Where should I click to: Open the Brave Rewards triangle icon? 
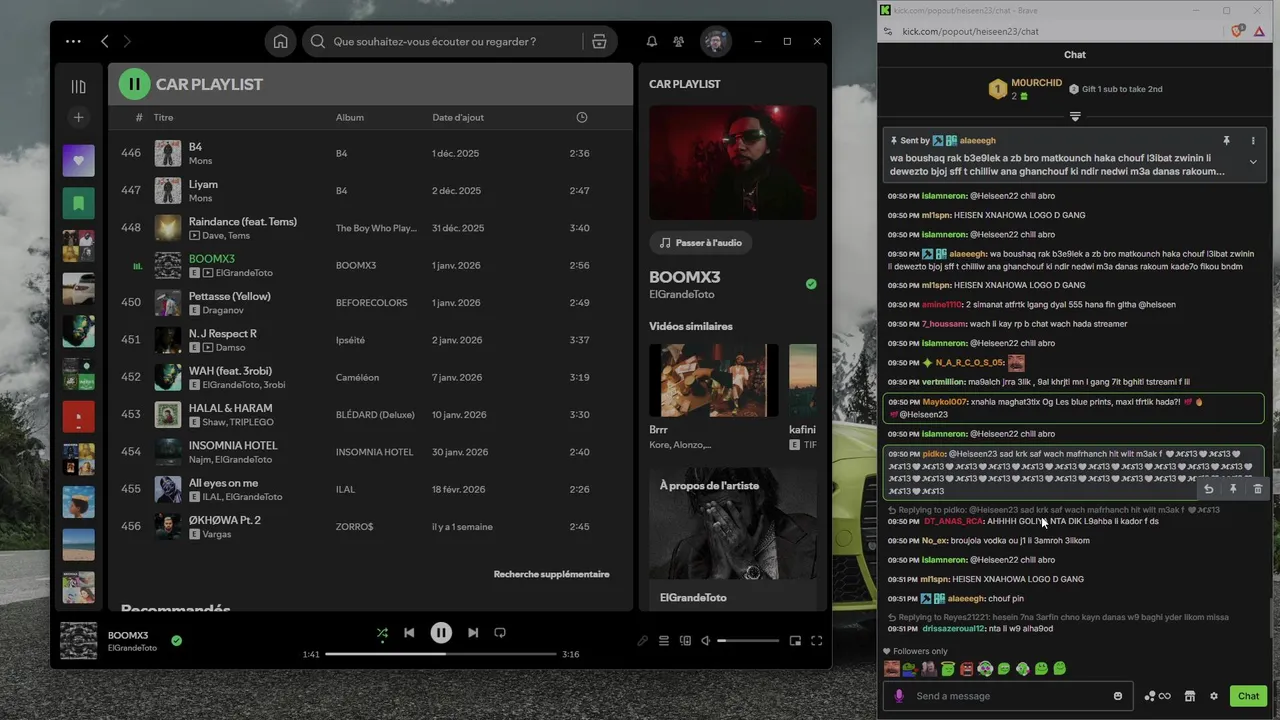(1259, 31)
